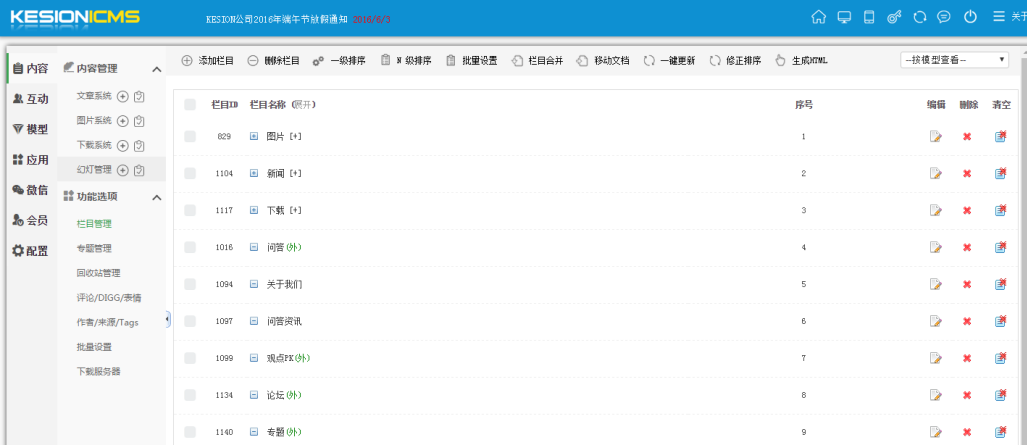Switch to the 会员 sidebar tab
1027x446 pixels.
(x=30, y=220)
